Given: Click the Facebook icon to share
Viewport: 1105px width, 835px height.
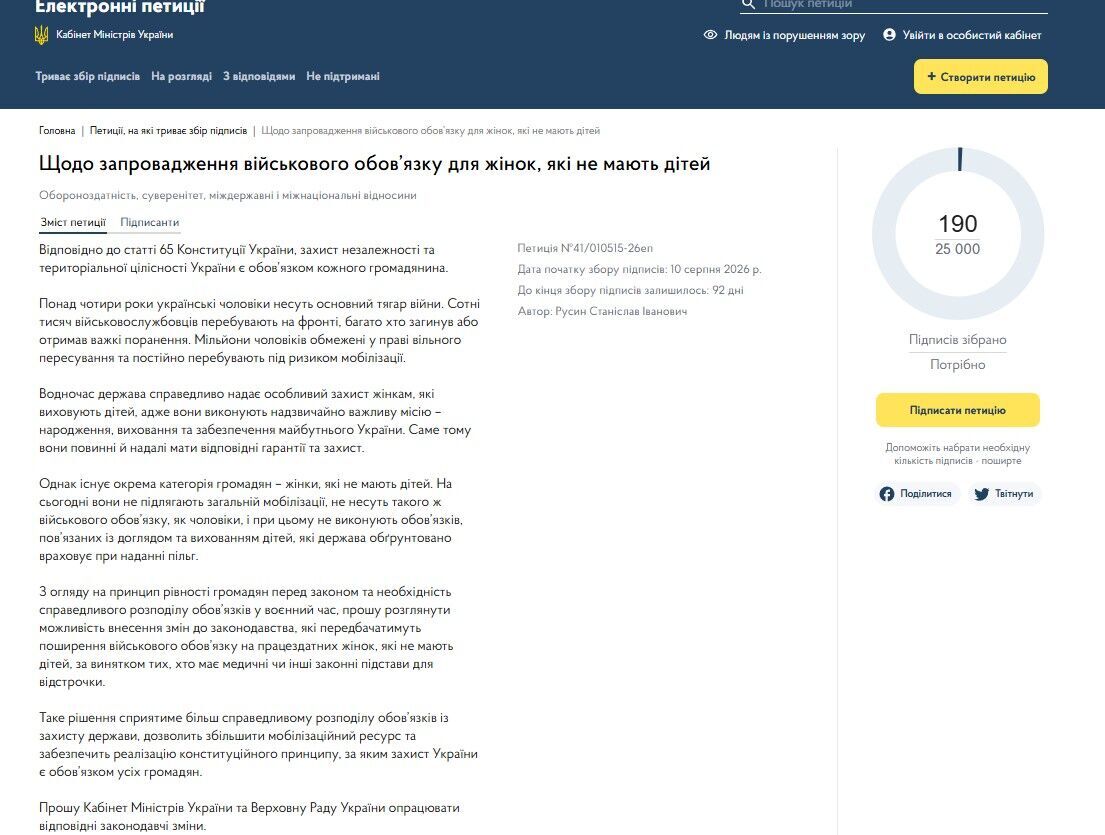Looking at the screenshot, I should [887, 494].
